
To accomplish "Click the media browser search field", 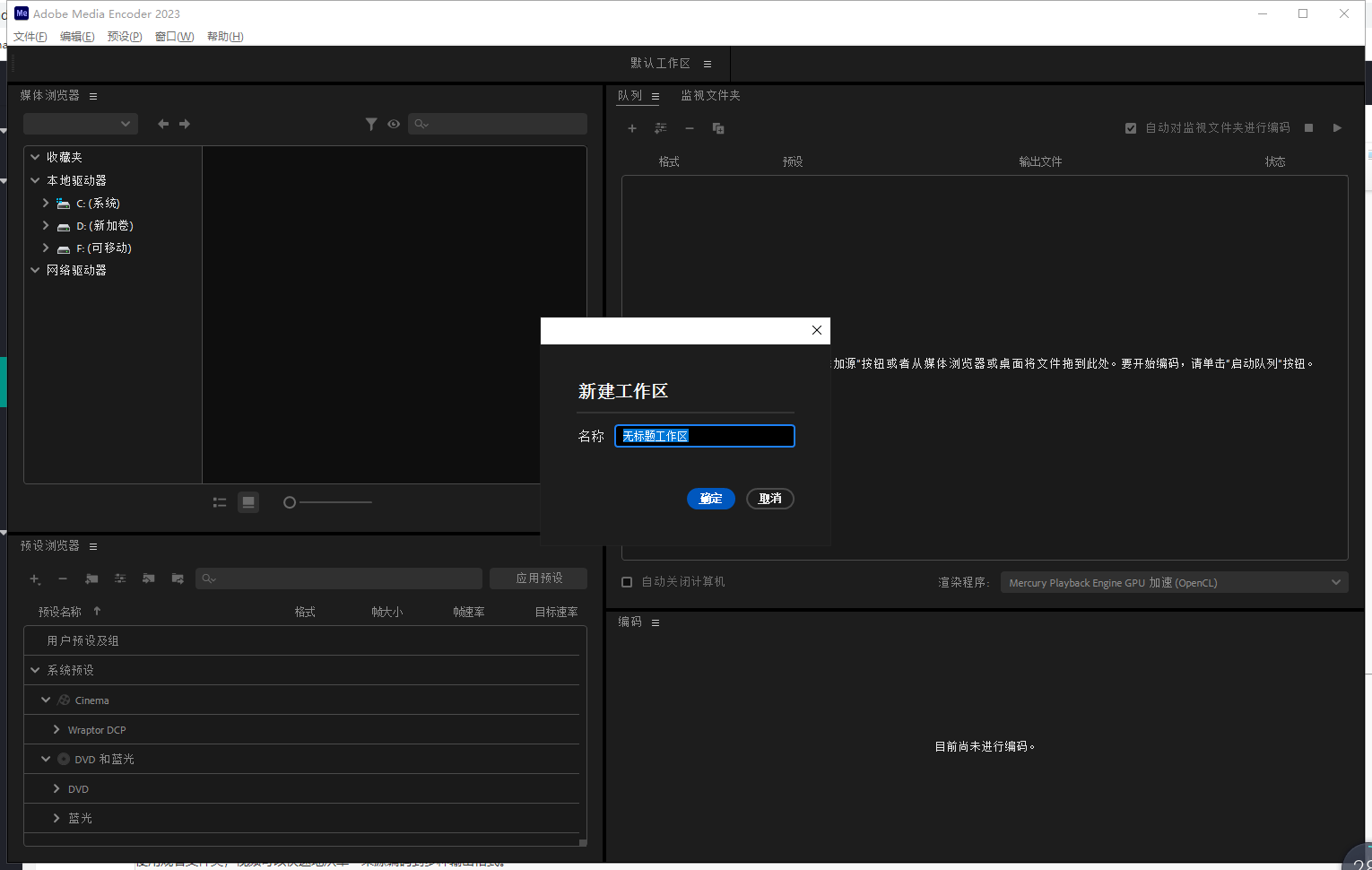I will 498,124.
